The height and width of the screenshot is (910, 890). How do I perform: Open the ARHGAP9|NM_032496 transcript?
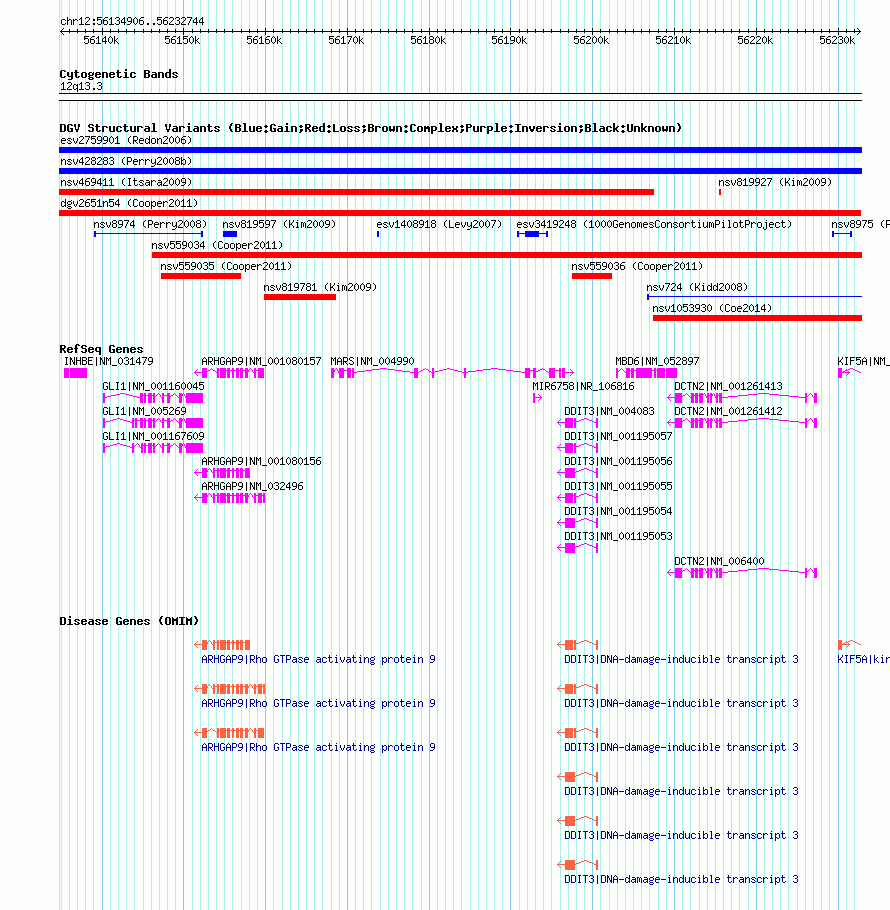pos(230,498)
